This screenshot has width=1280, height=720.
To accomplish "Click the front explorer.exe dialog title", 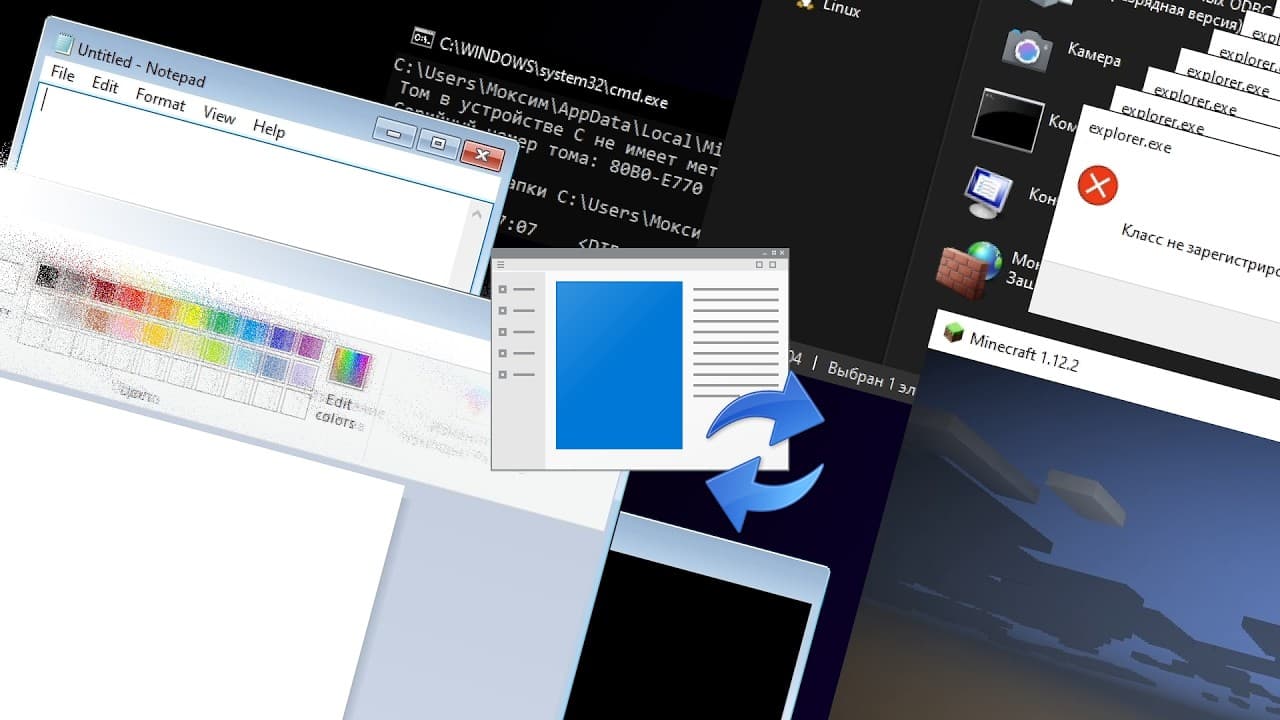I will point(1130,138).
